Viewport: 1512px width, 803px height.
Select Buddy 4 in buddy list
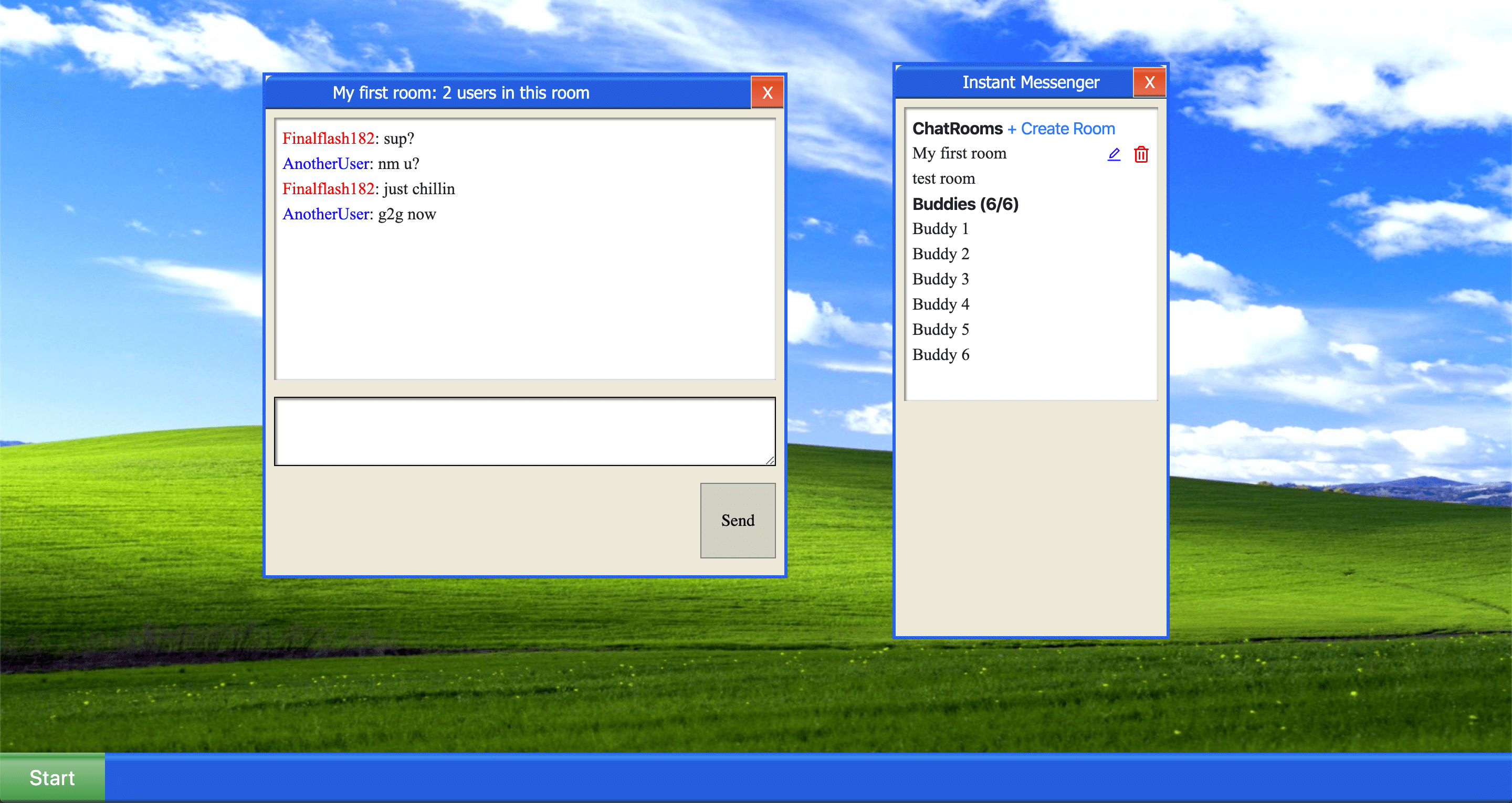[940, 304]
